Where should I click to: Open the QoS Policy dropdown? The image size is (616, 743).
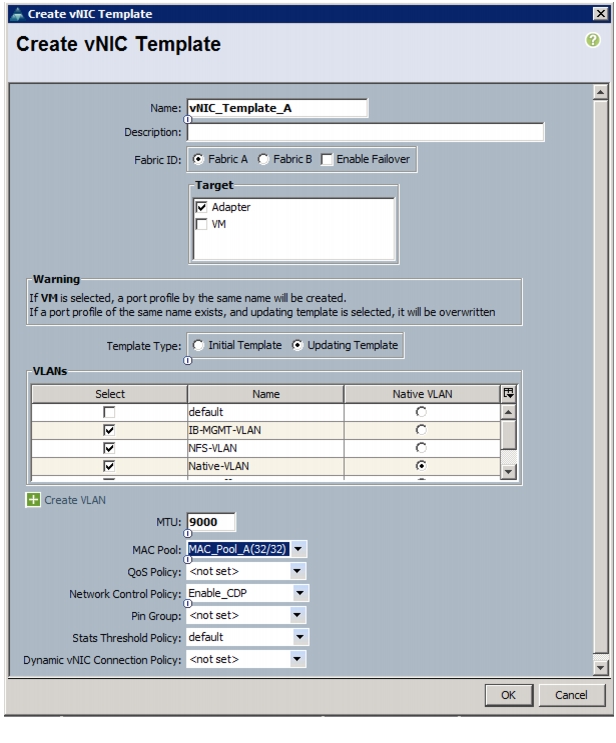pos(297,571)
